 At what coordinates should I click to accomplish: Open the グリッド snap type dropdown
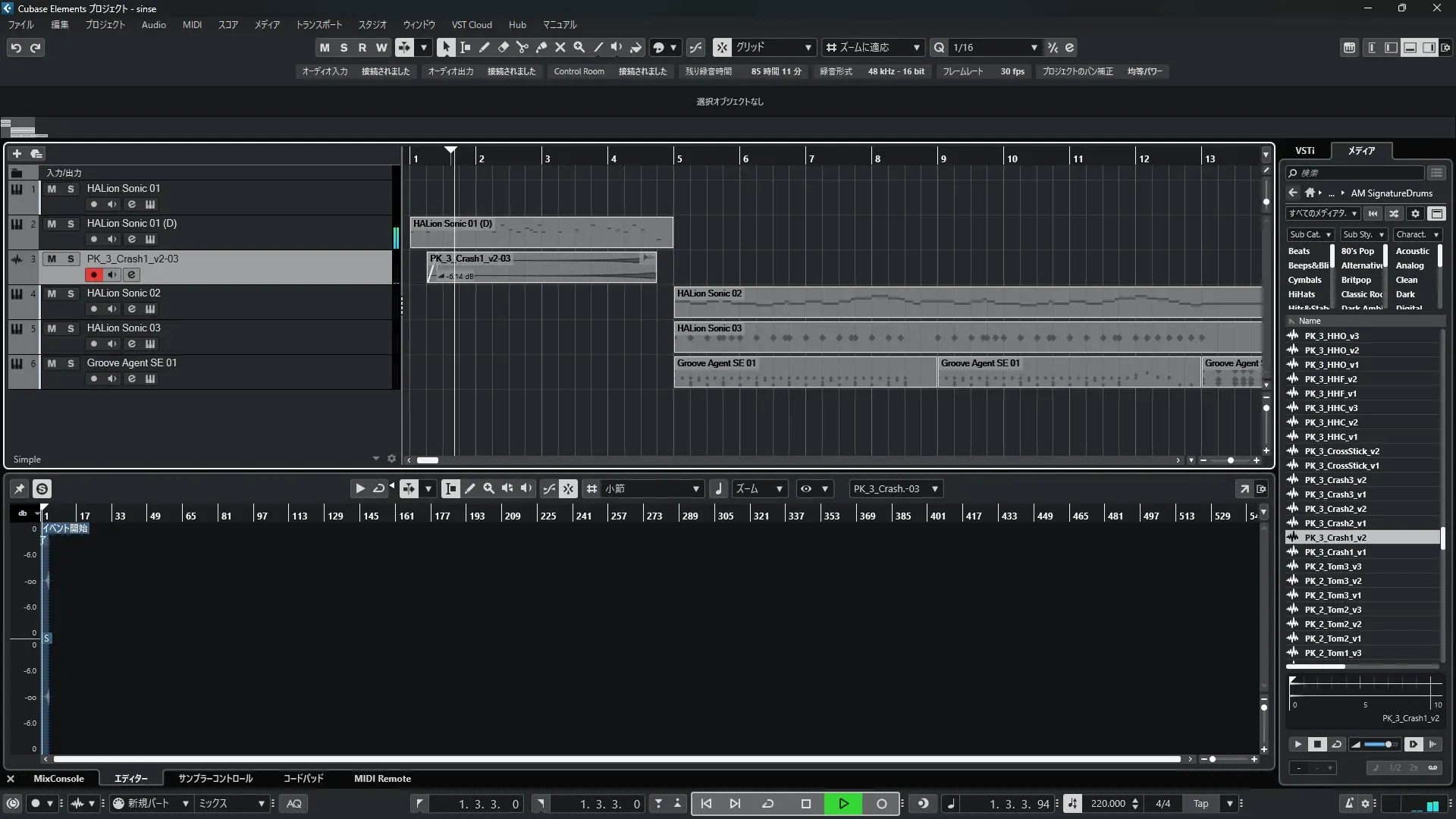pos(808,47)
